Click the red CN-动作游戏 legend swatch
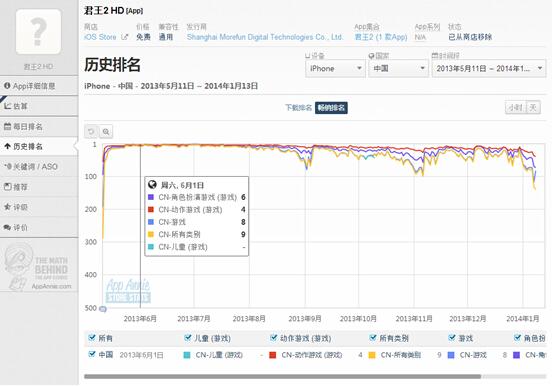 (x=272, y=355)
